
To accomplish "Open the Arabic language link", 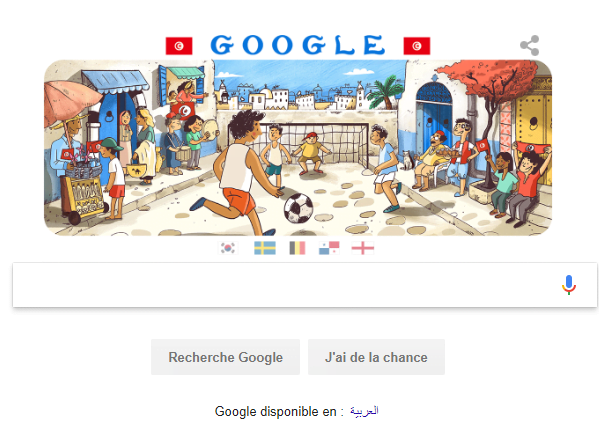I will [364, 411].
